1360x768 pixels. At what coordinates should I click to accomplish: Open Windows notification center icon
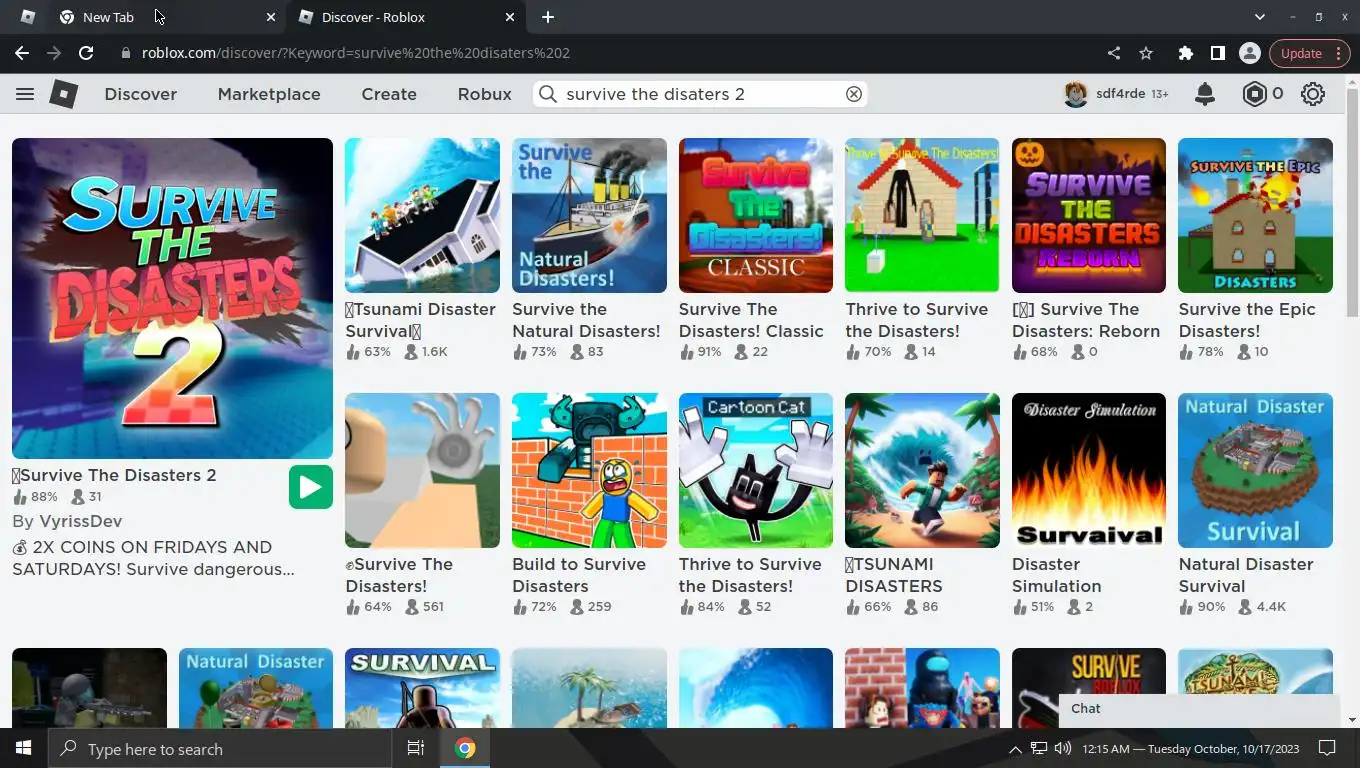coord(1327,748)
